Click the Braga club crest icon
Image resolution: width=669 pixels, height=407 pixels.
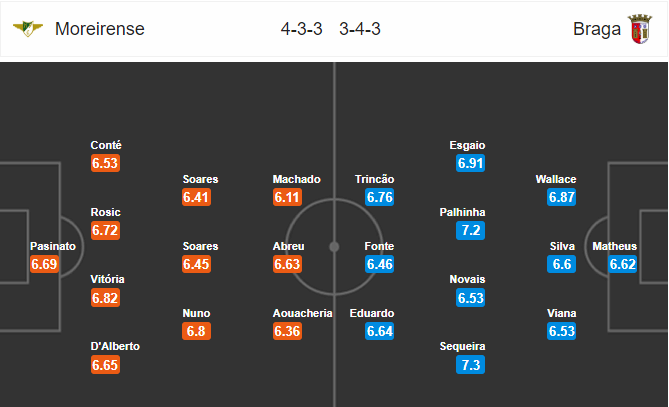(639, 29)
